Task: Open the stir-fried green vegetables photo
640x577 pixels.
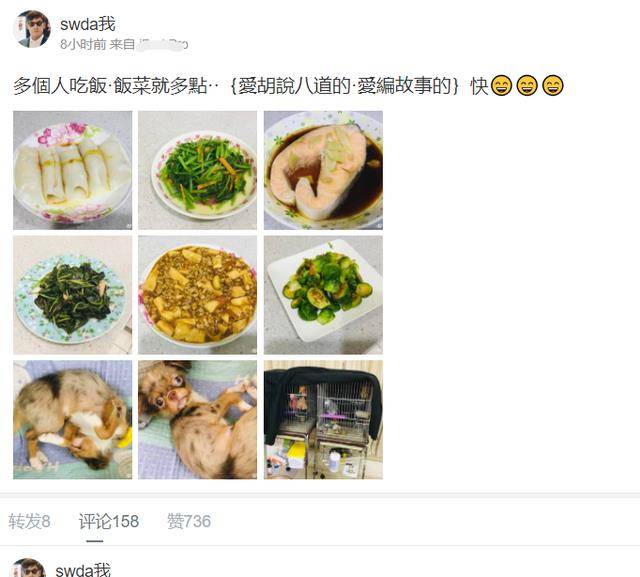Action: click(x=198, y=170)
